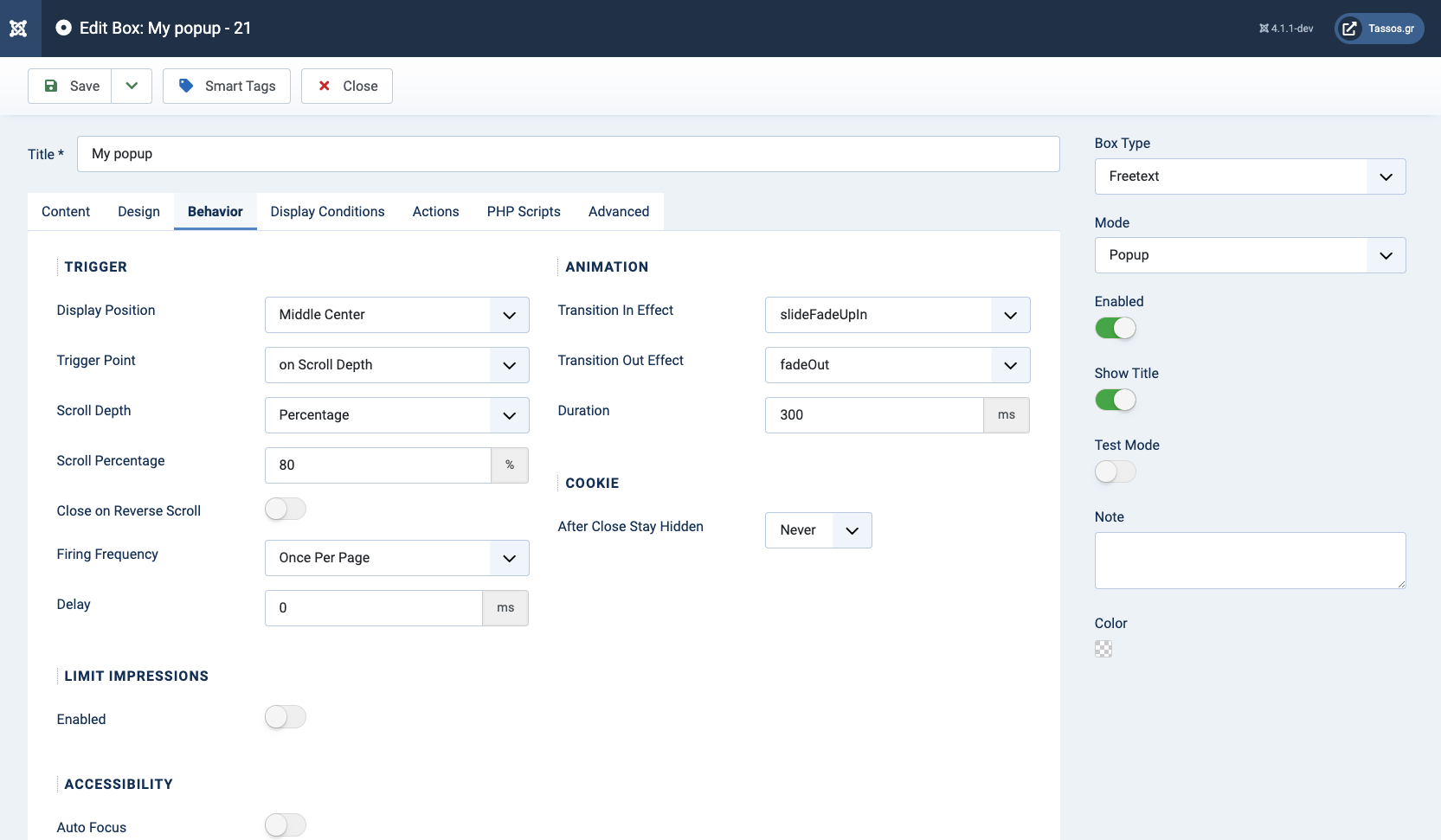Open the Display Conditions tab
This screenshot has width=1441, height=840.
(x=327, y=212)
